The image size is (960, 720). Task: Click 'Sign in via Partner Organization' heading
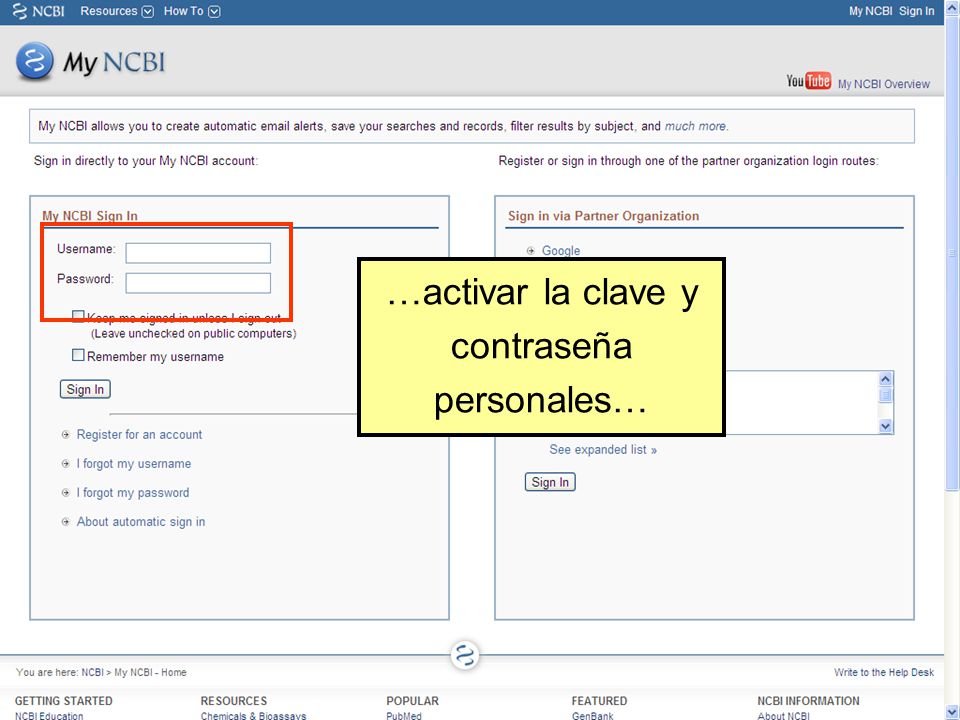coord(603,216)
